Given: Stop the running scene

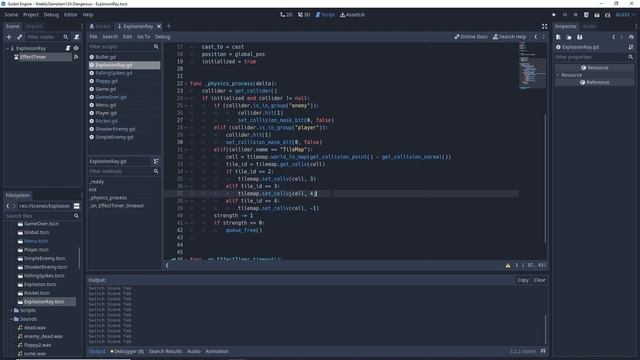Looking at the screenshot, I should click(x=576, y=15).
